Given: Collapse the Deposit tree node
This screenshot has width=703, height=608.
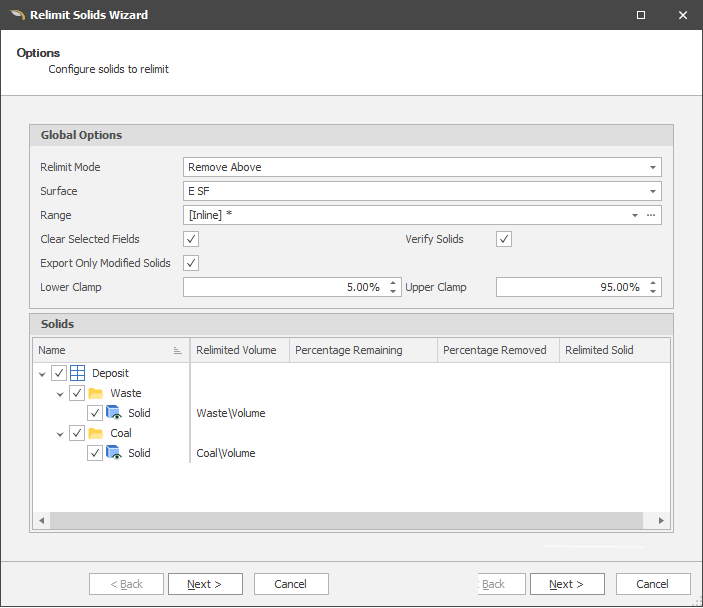Looking at the screenshot, I should pos(42,374).
